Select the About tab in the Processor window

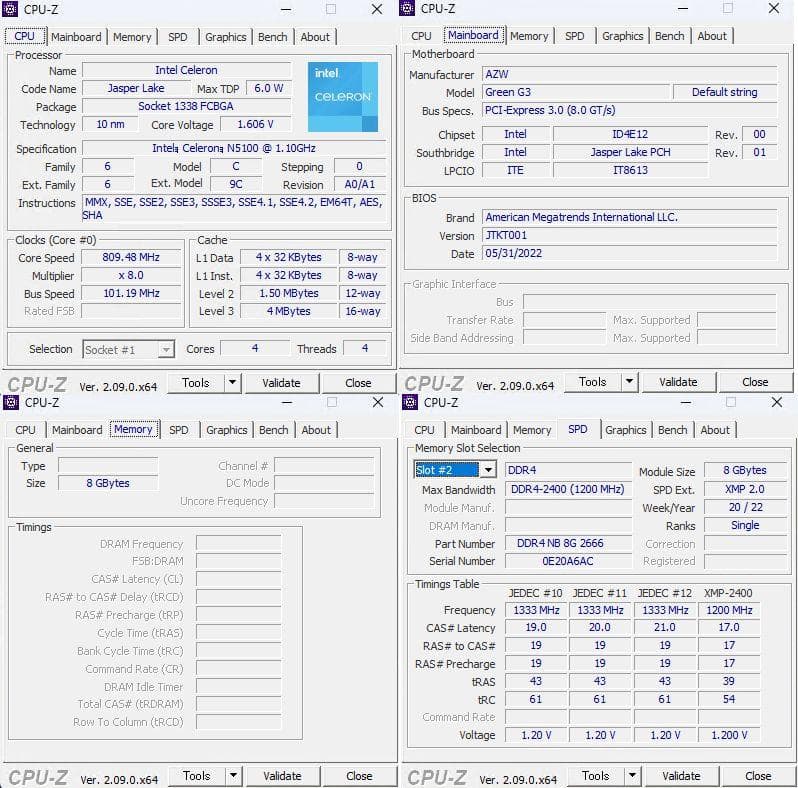(315, 37)
